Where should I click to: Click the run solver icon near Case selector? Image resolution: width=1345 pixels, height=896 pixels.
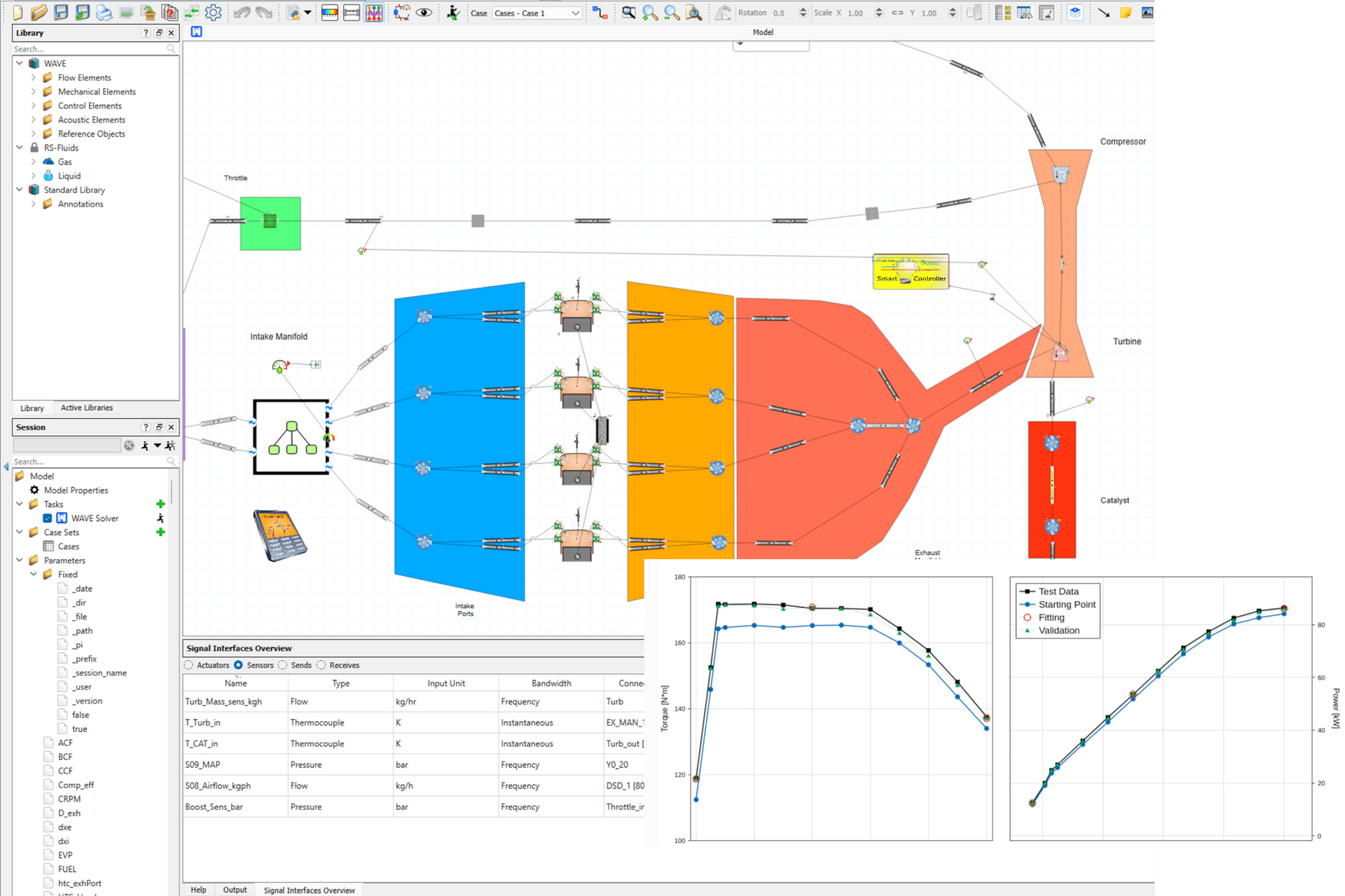(453, 12)
